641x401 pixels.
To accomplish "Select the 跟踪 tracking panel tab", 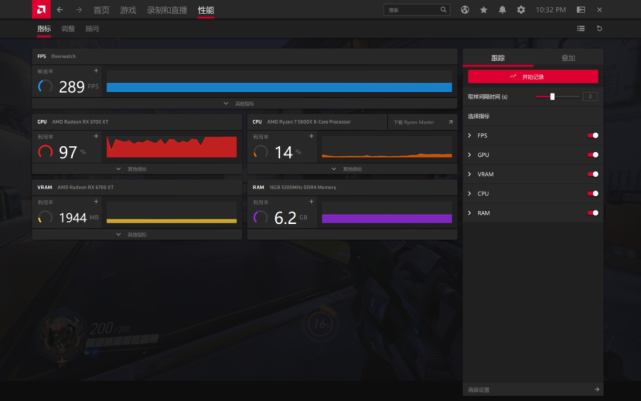I will [x=498, y=58].
